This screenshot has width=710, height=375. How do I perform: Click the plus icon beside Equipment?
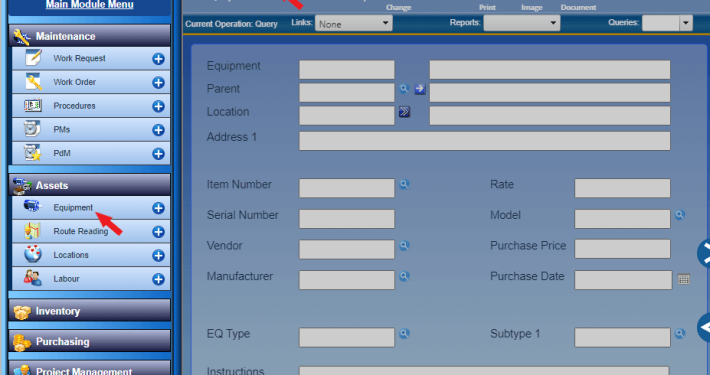pos(158,208)
